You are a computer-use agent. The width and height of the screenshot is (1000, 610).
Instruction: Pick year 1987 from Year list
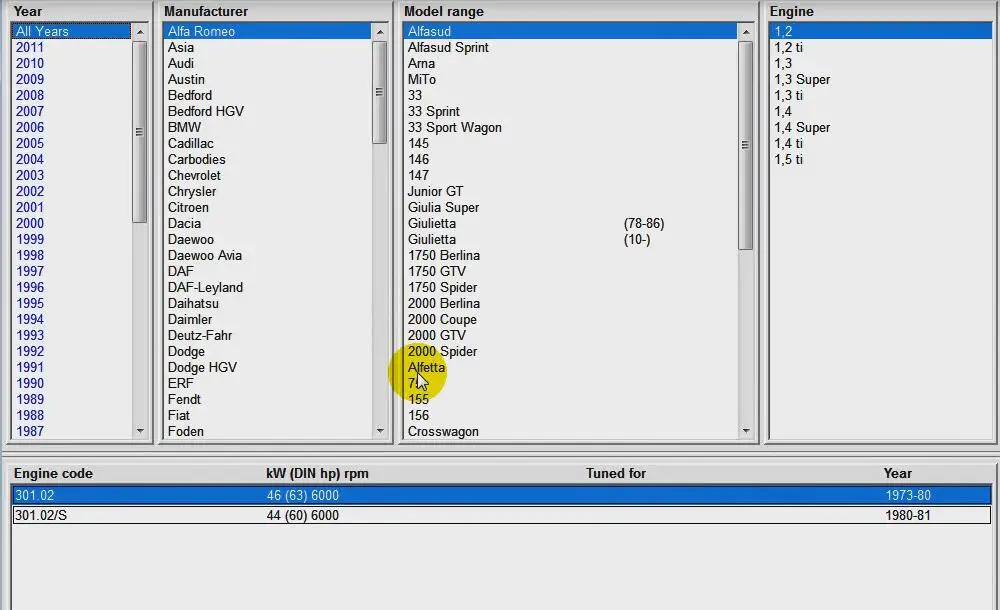(30, 431)
